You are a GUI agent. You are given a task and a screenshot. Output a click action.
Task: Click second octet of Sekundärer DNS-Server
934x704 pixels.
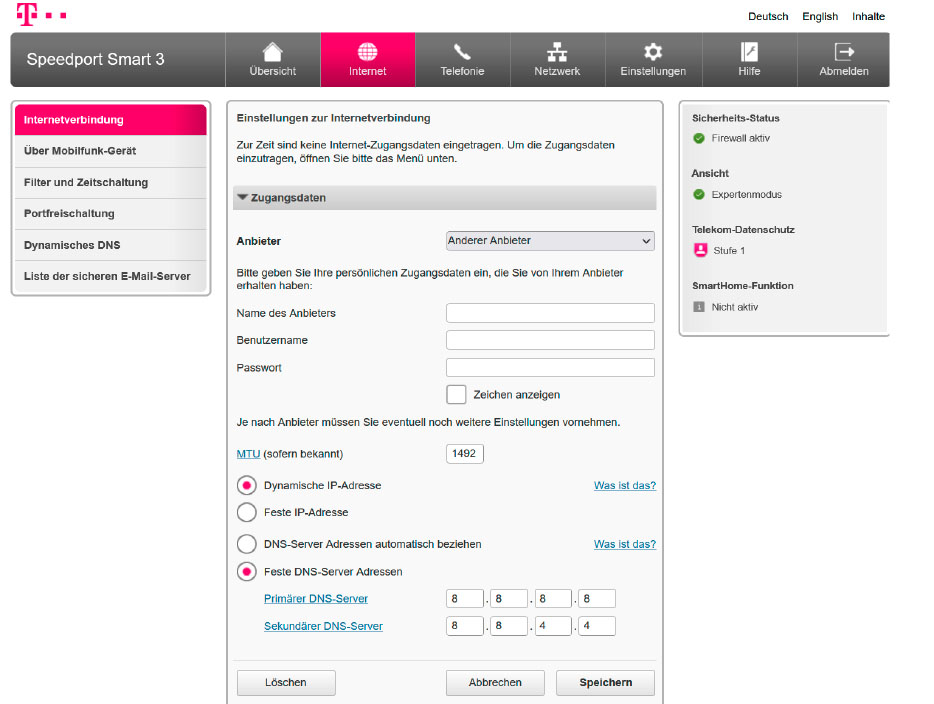509,626
